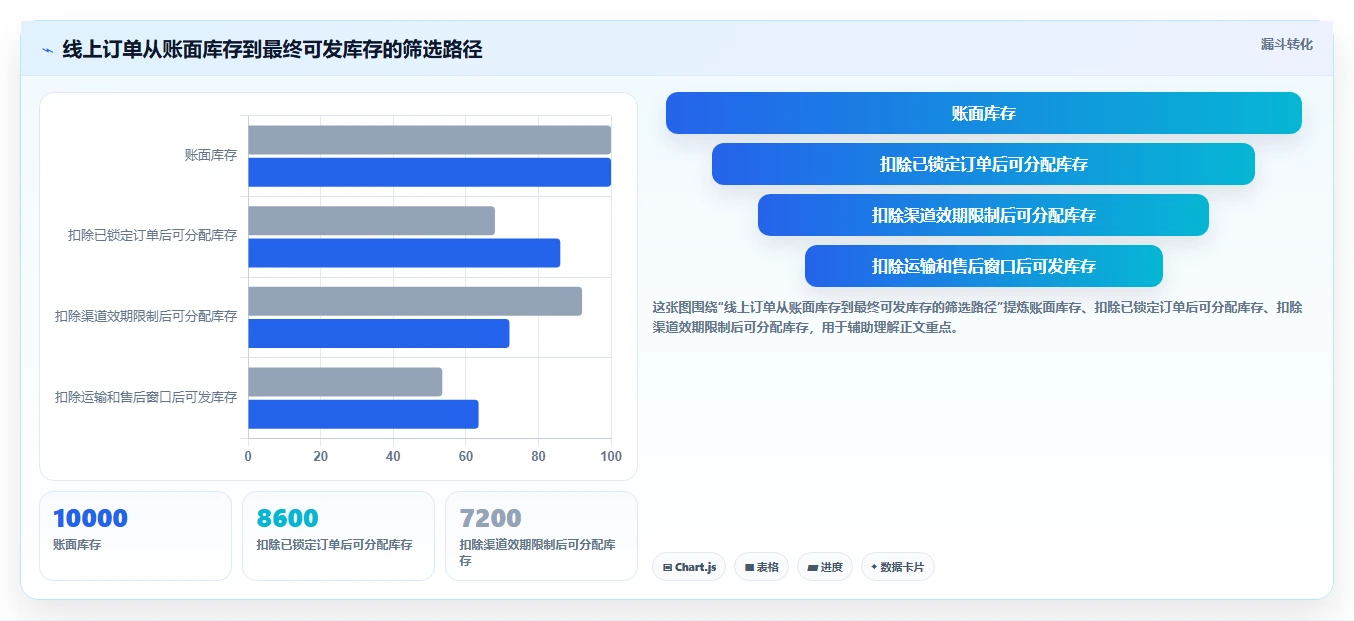Click the 扣除运输和售后窗口后可发库存 funnel stage
Viewport: 1354px width, 621px height.
tap(984, 266)
